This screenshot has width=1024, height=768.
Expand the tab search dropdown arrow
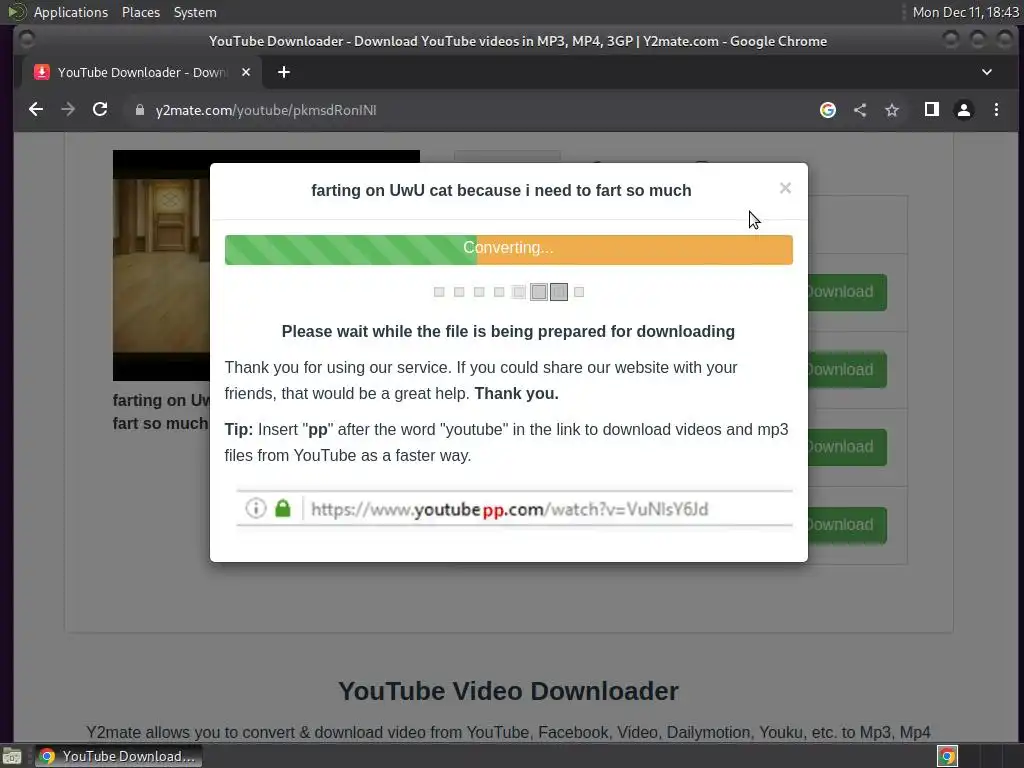coord(987,72)
